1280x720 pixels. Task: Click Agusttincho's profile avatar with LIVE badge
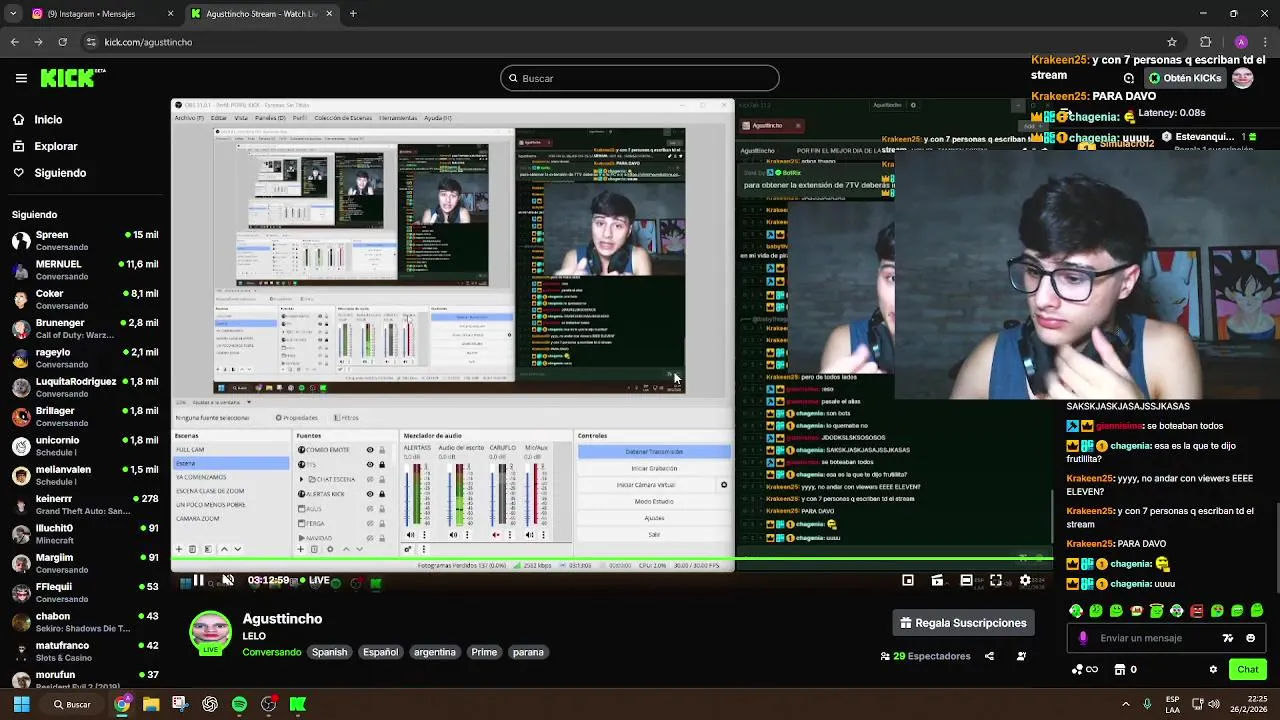[211, 633]
